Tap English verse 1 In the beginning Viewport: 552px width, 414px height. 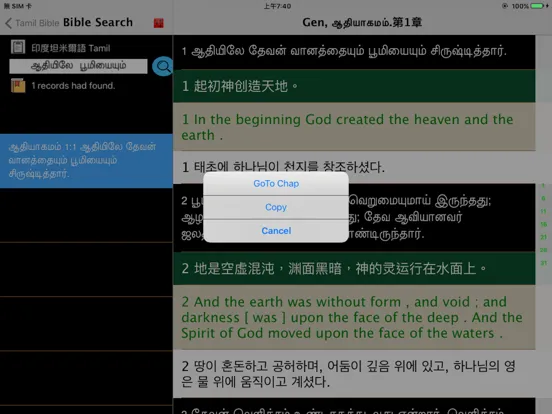point(354,127)
